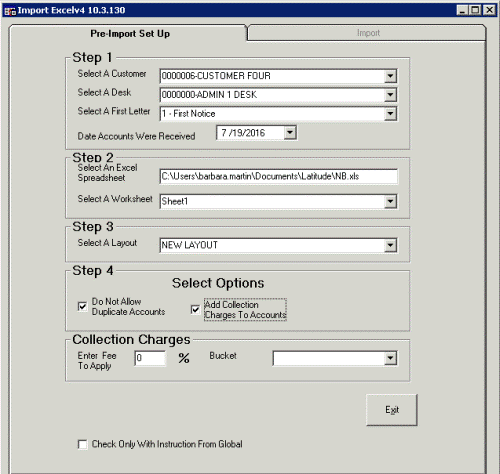Open the Bucket dropdown
Image resolution: width=500 pixels, height=474 pixels.
[390, 358]
